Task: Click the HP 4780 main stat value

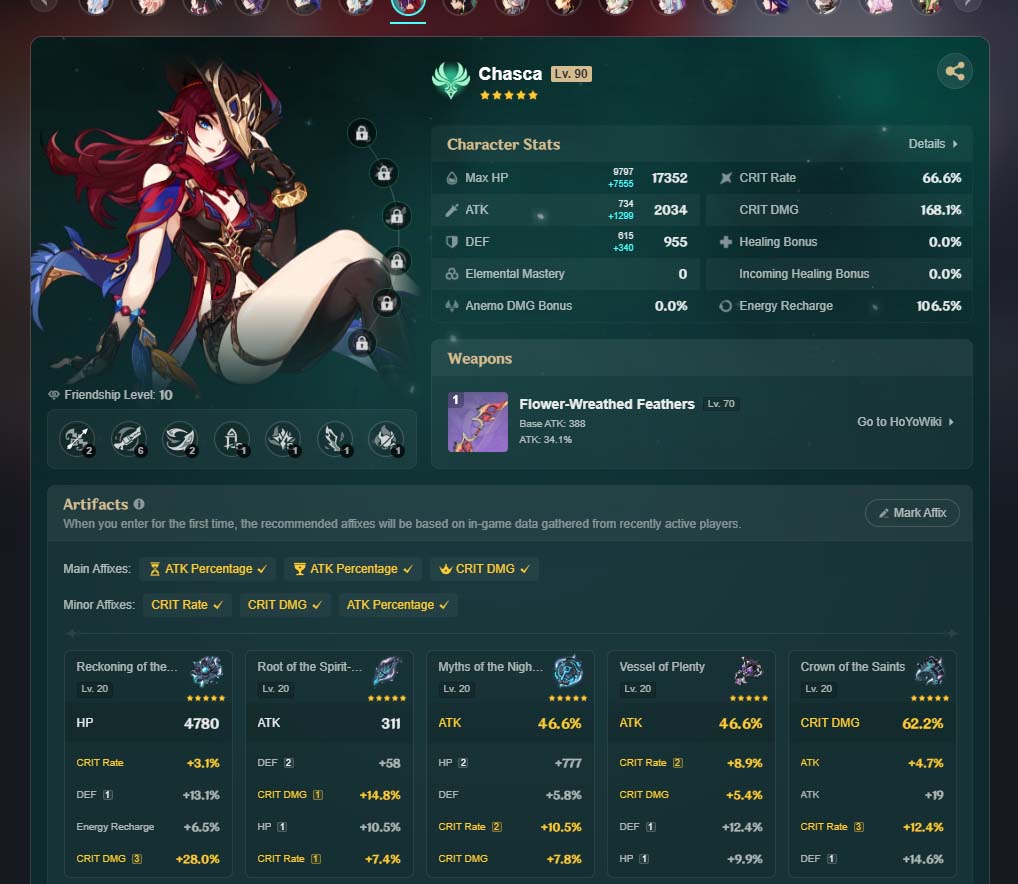Action: pos(201,723)
